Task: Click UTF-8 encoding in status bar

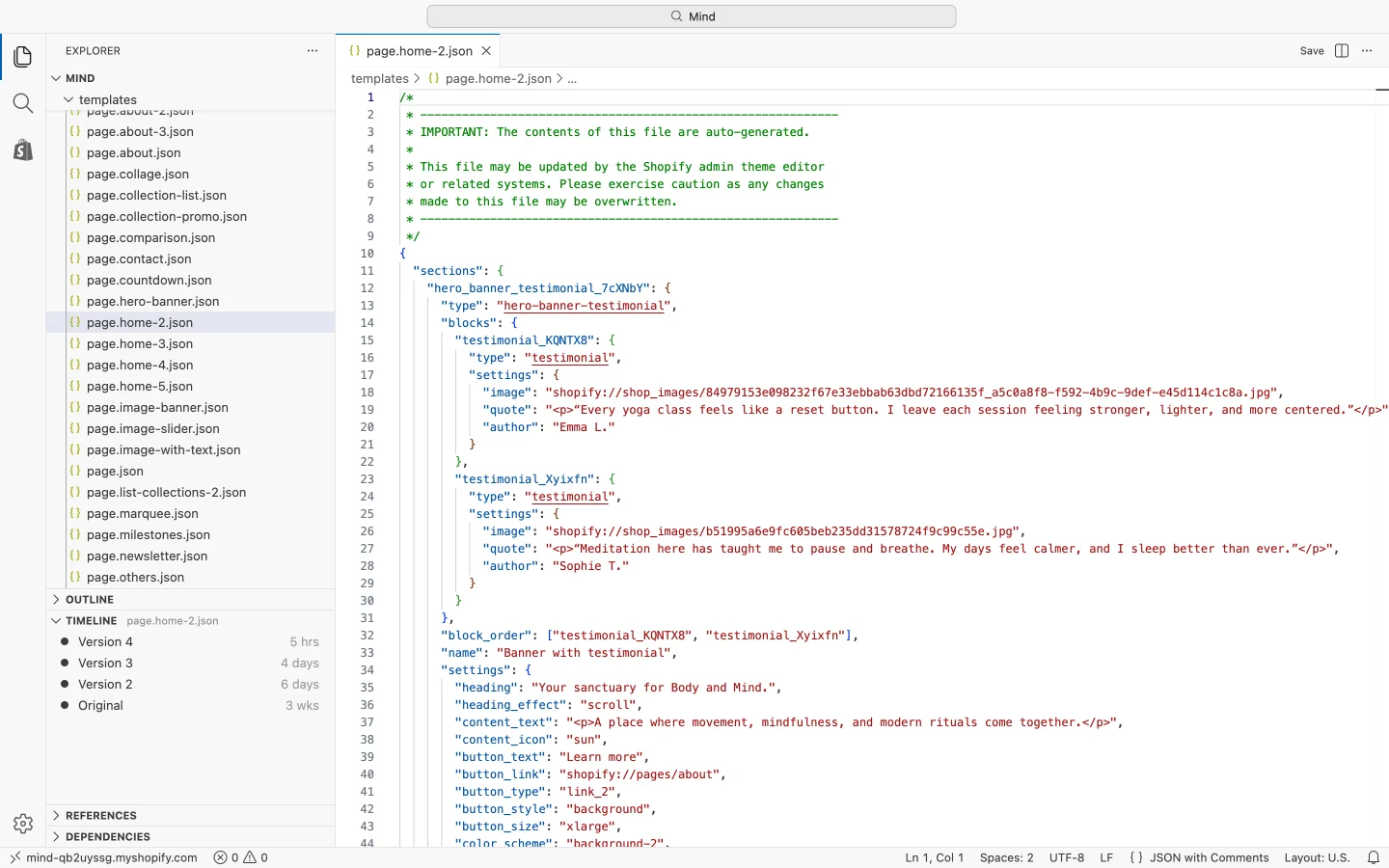Action: 1067,857
